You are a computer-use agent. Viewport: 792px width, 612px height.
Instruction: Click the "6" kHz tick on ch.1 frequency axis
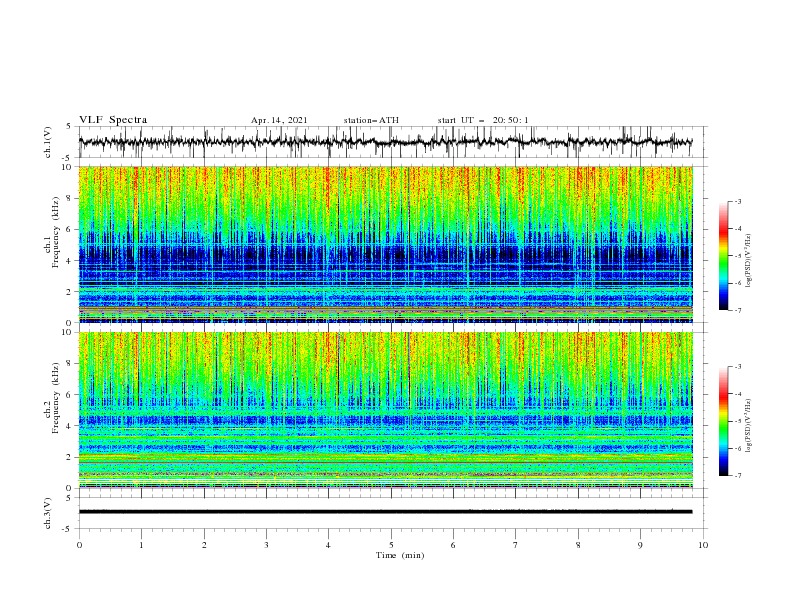point(69,229)
